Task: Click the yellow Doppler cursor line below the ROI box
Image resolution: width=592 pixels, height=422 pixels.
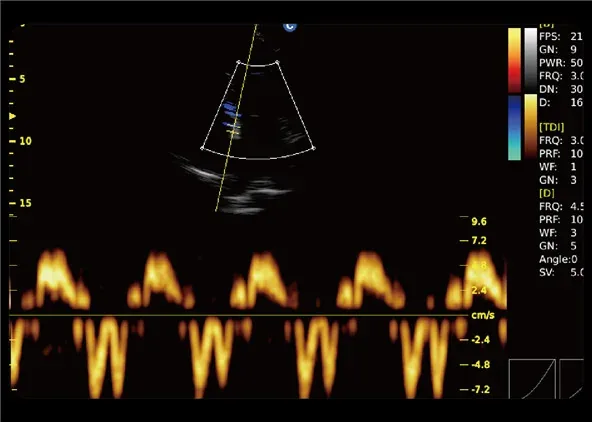Action: 222,185
